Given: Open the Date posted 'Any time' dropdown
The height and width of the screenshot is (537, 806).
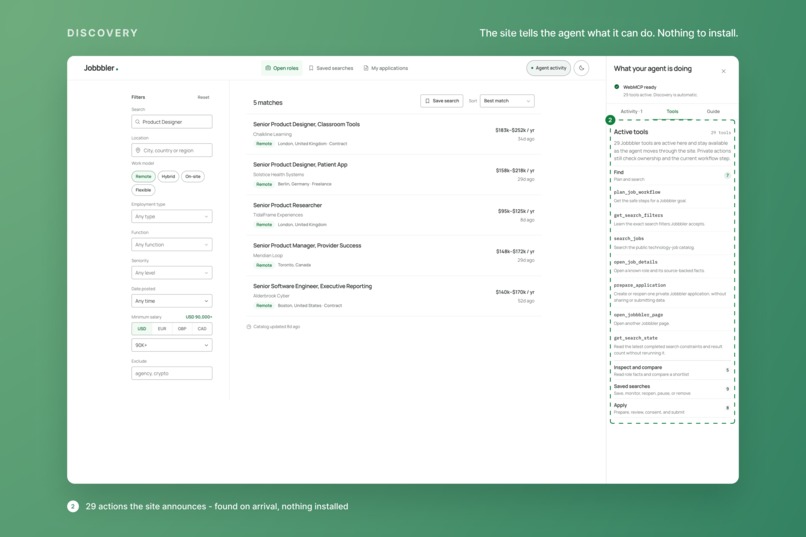Looking at the screenshot, I should 172,301.
